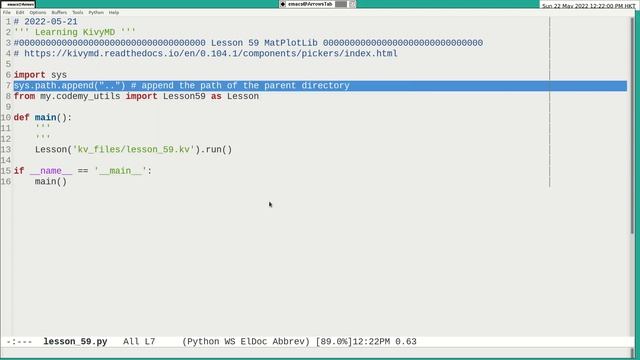The image size is (640, 360).
Task: Click the date and time clock
Action: click(x=588, y=6)
